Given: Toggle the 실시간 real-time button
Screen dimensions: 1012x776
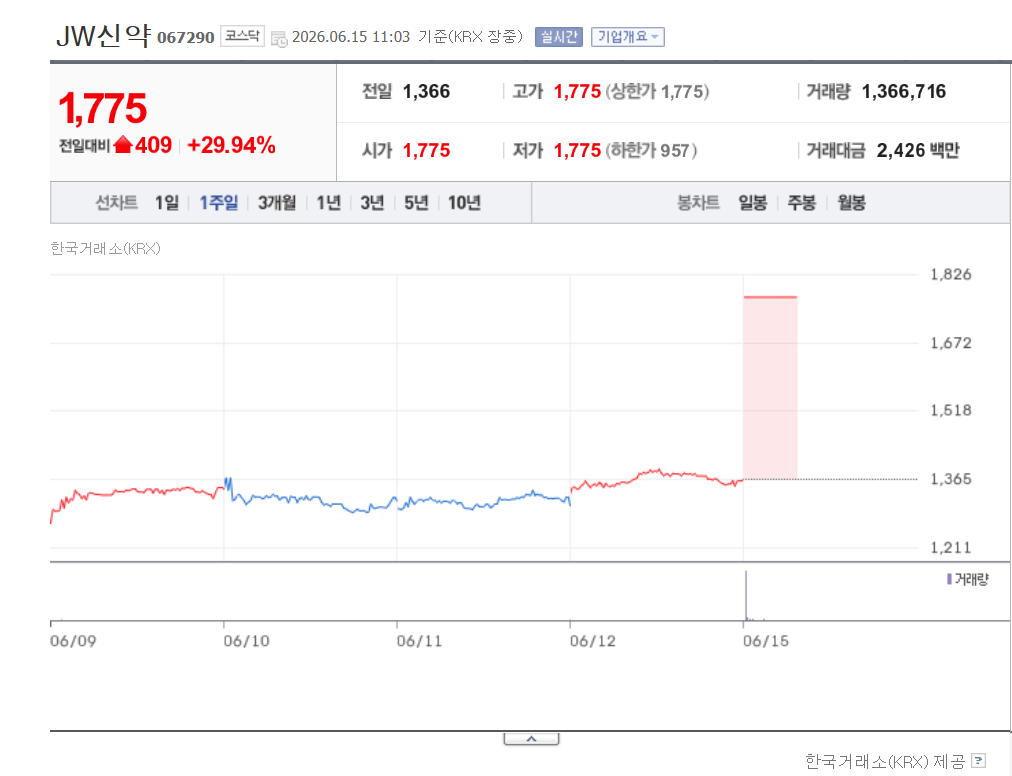Looking at the screenshot, I should tap(558, 37).
